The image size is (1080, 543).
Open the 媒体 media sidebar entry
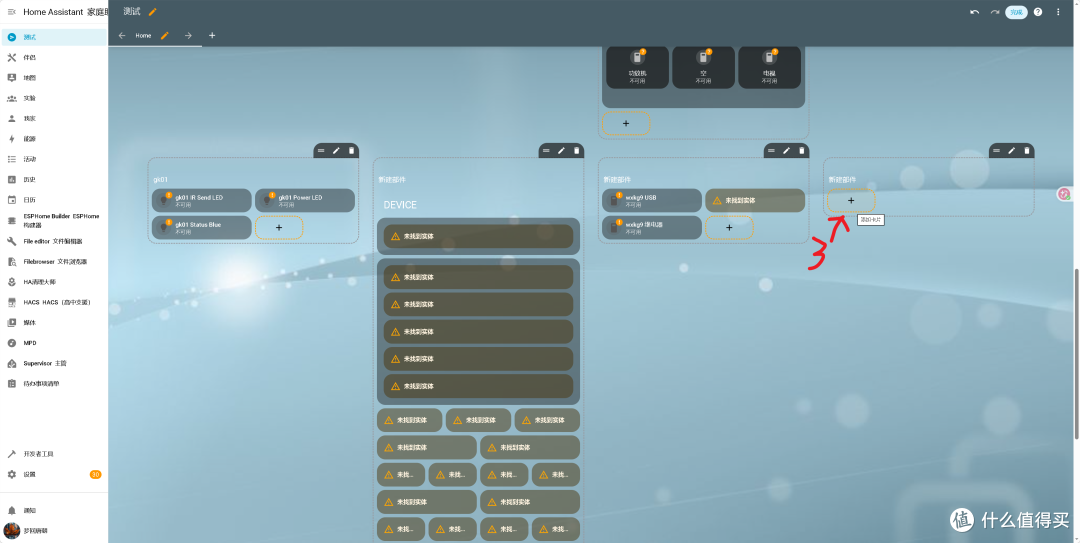54,322
